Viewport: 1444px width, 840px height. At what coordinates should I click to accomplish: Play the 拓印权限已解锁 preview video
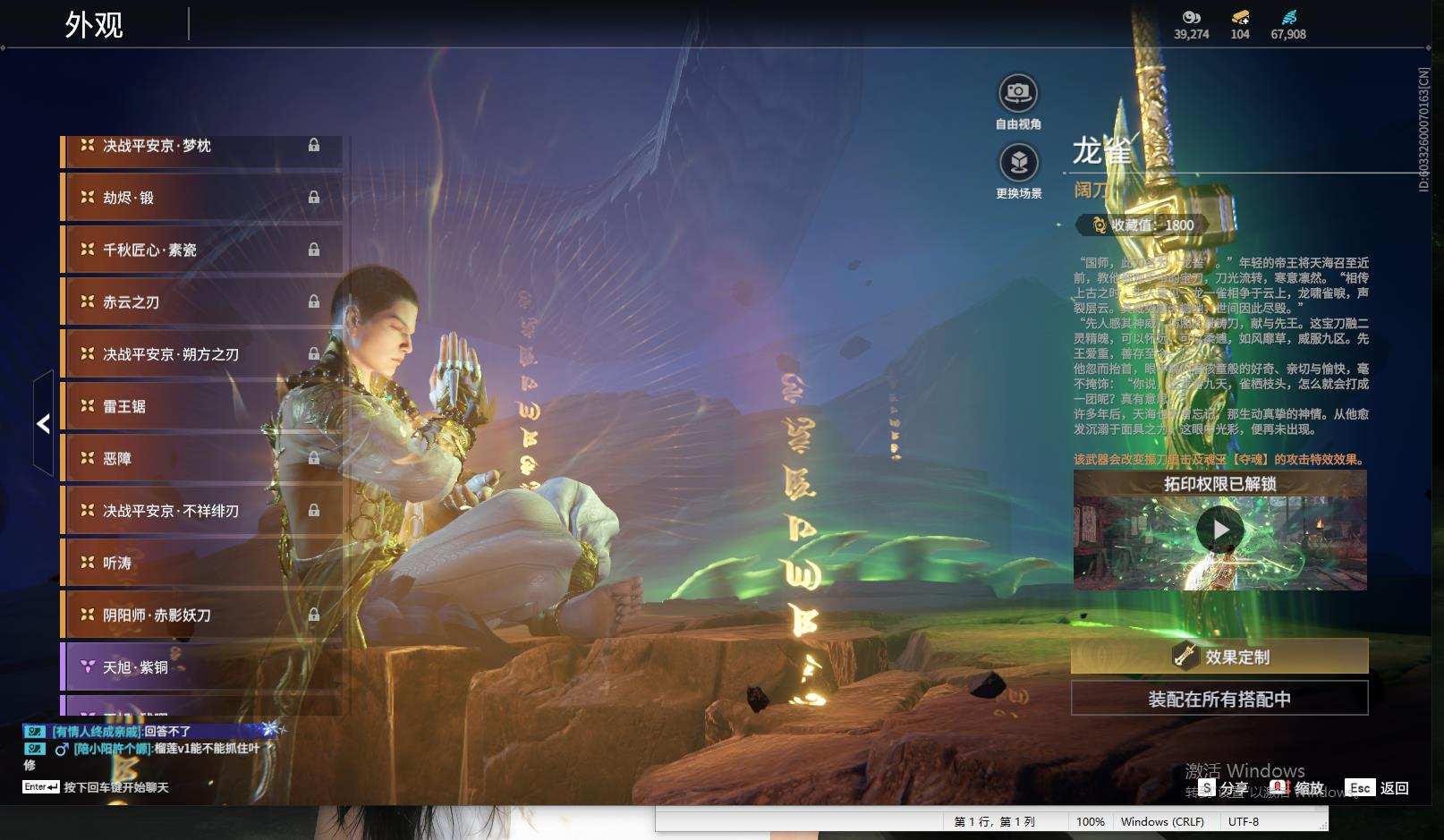coord(1220,530)
